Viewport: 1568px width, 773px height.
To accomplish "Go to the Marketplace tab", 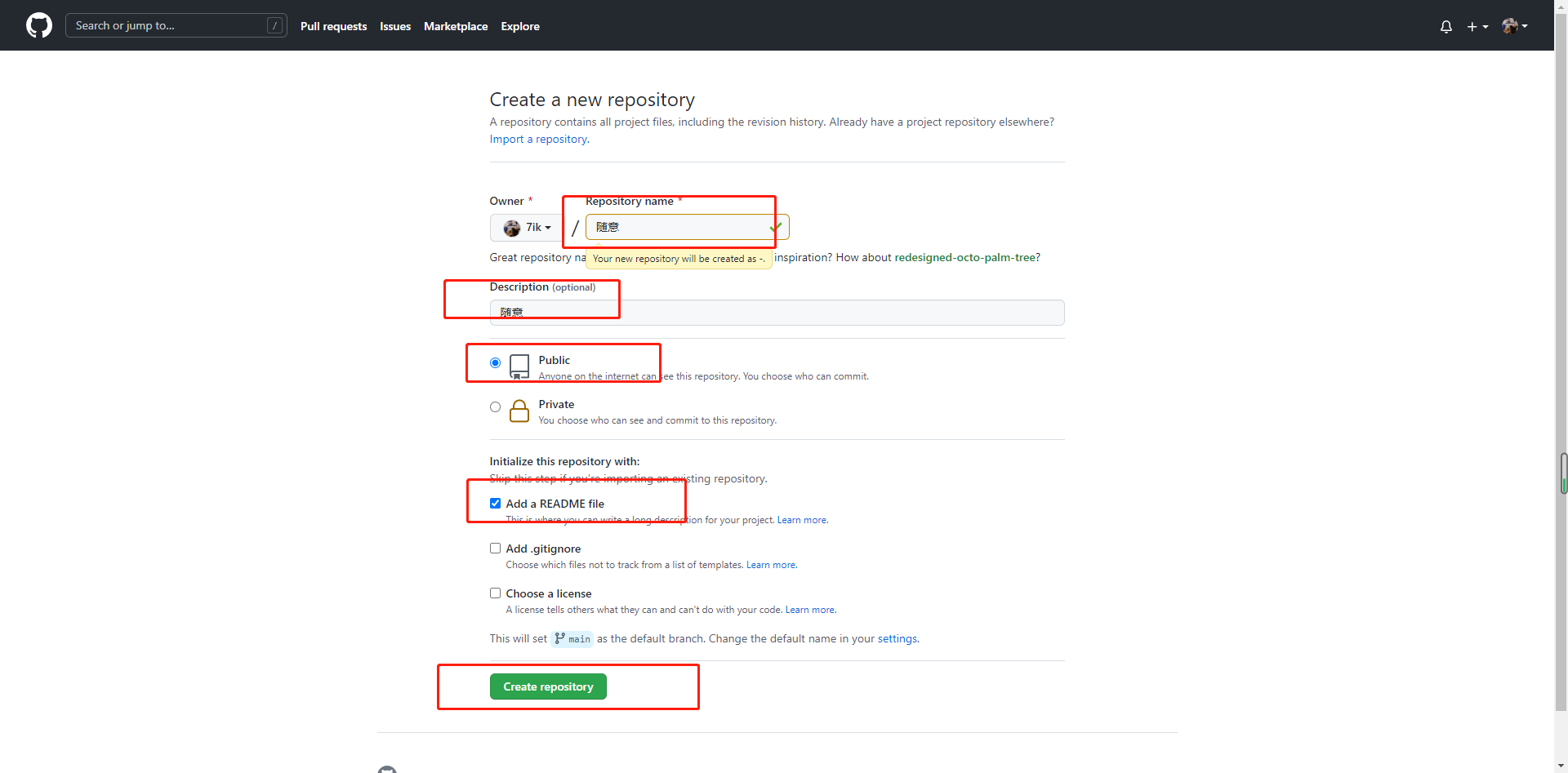I will tap(455, 26).
